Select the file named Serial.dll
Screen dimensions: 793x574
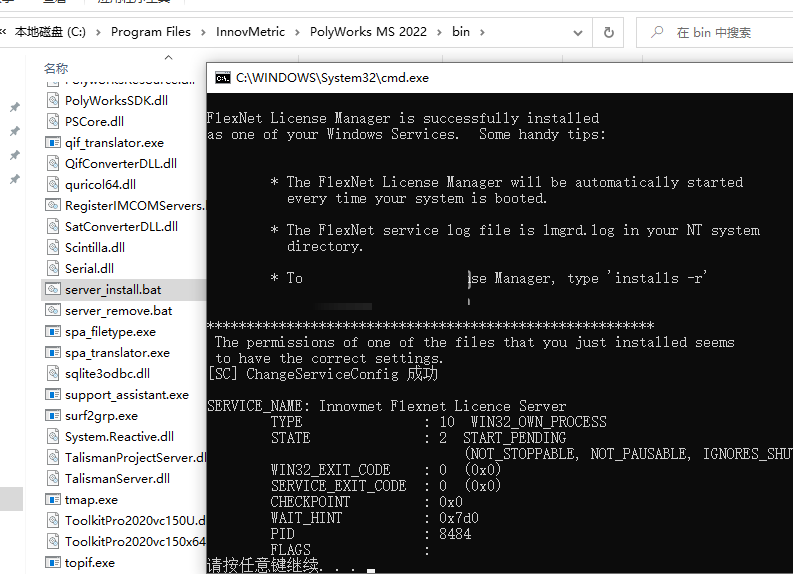coord(89,269)
